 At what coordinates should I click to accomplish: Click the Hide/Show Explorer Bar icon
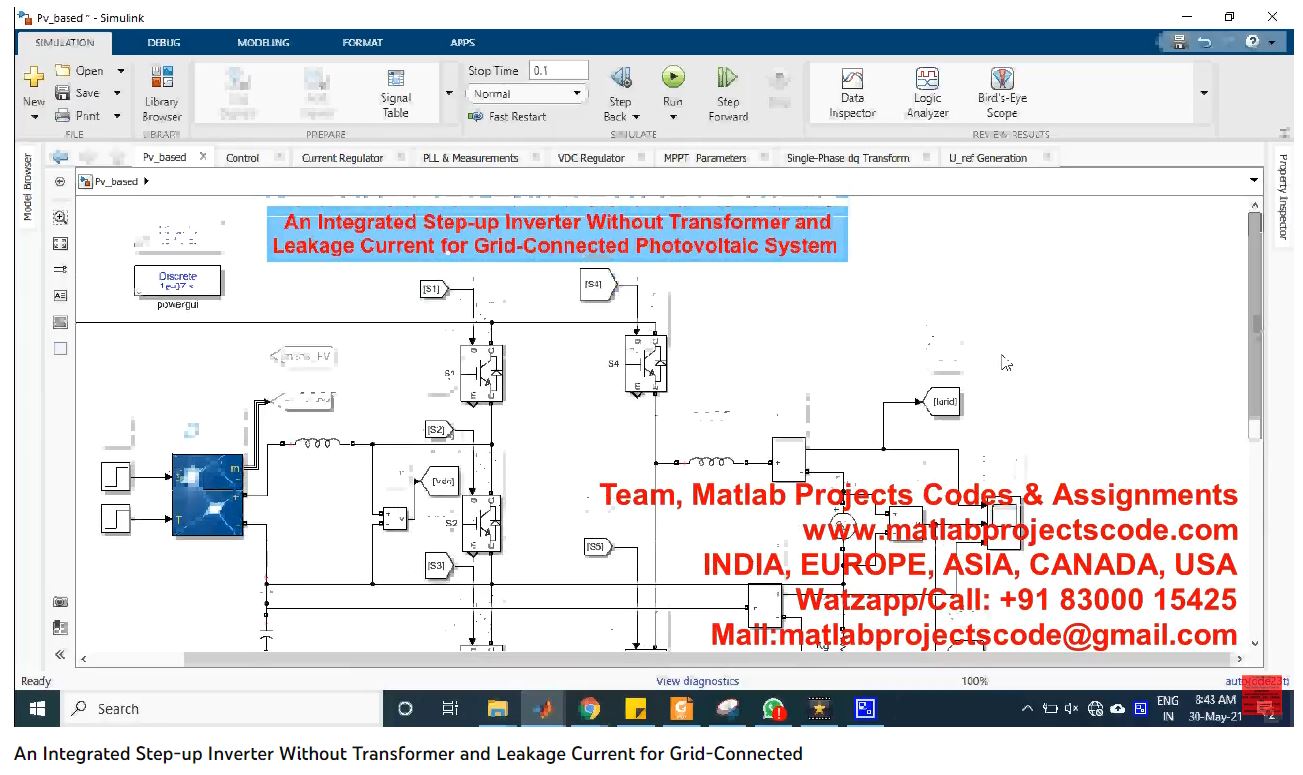click(60, 182)
